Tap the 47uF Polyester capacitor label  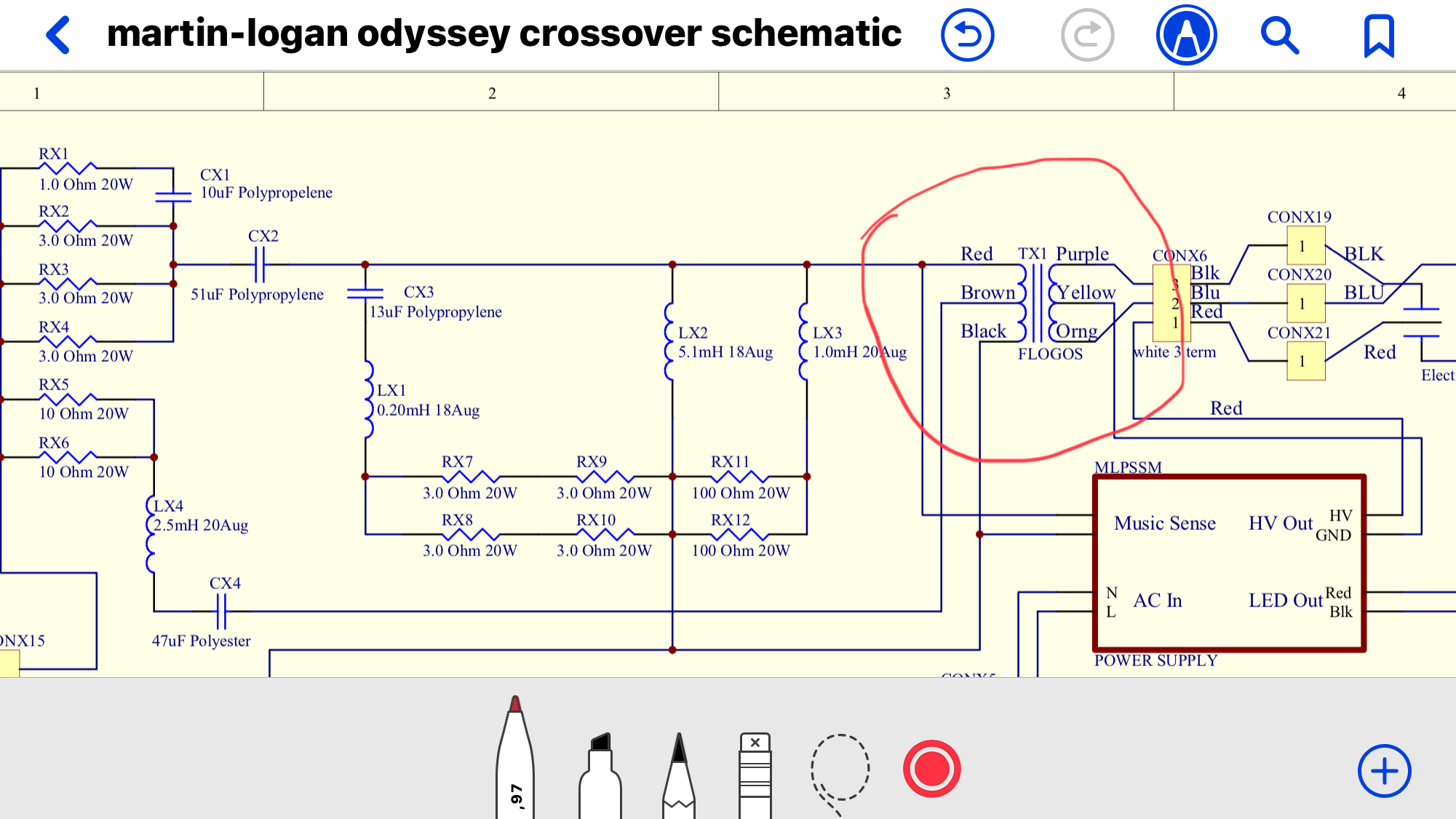(201, 641)
